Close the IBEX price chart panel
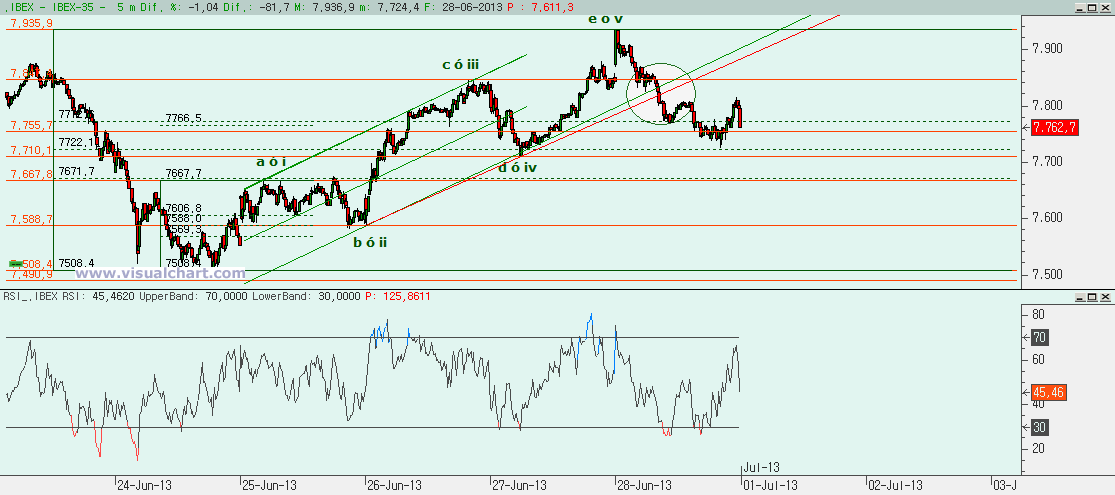1115x495 pixels. 1106,6
